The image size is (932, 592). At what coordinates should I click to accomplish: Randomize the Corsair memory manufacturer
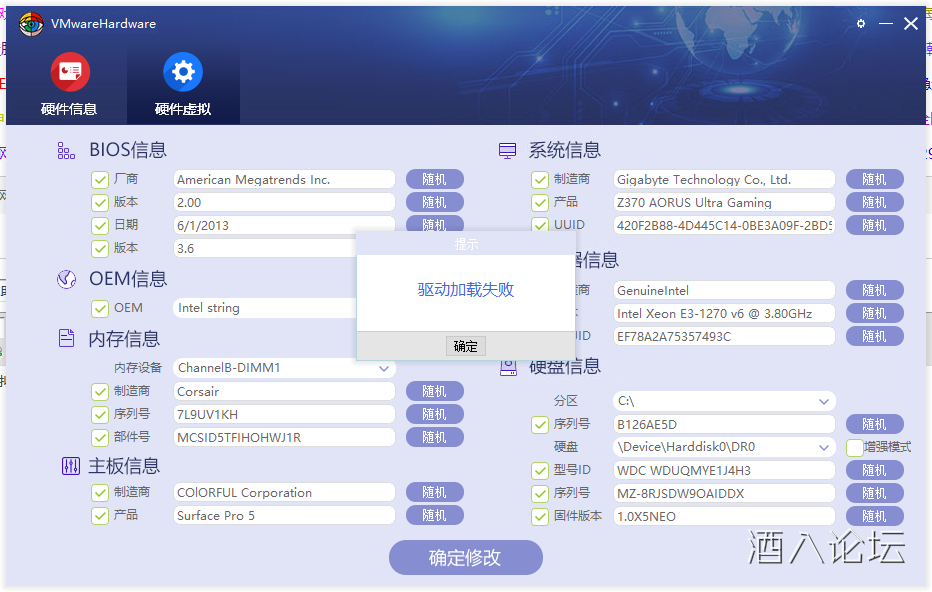(x=434, y=392)
